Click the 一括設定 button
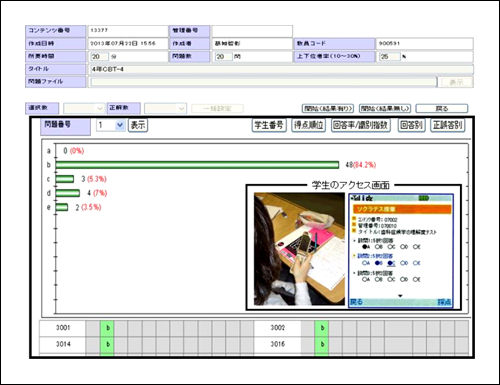The image size is (500, 385). 217,108
